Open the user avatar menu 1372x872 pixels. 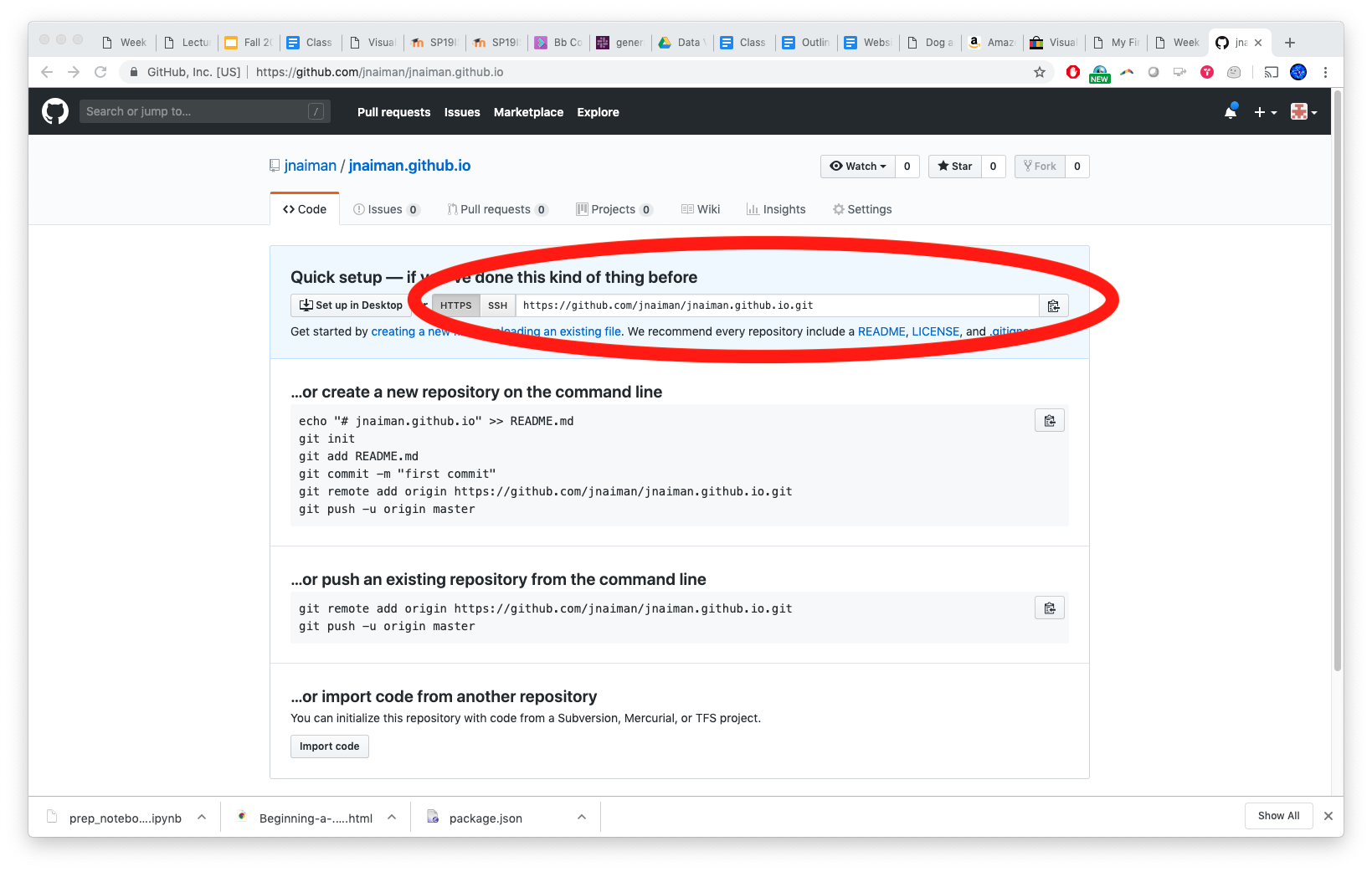pos(1303,111)
